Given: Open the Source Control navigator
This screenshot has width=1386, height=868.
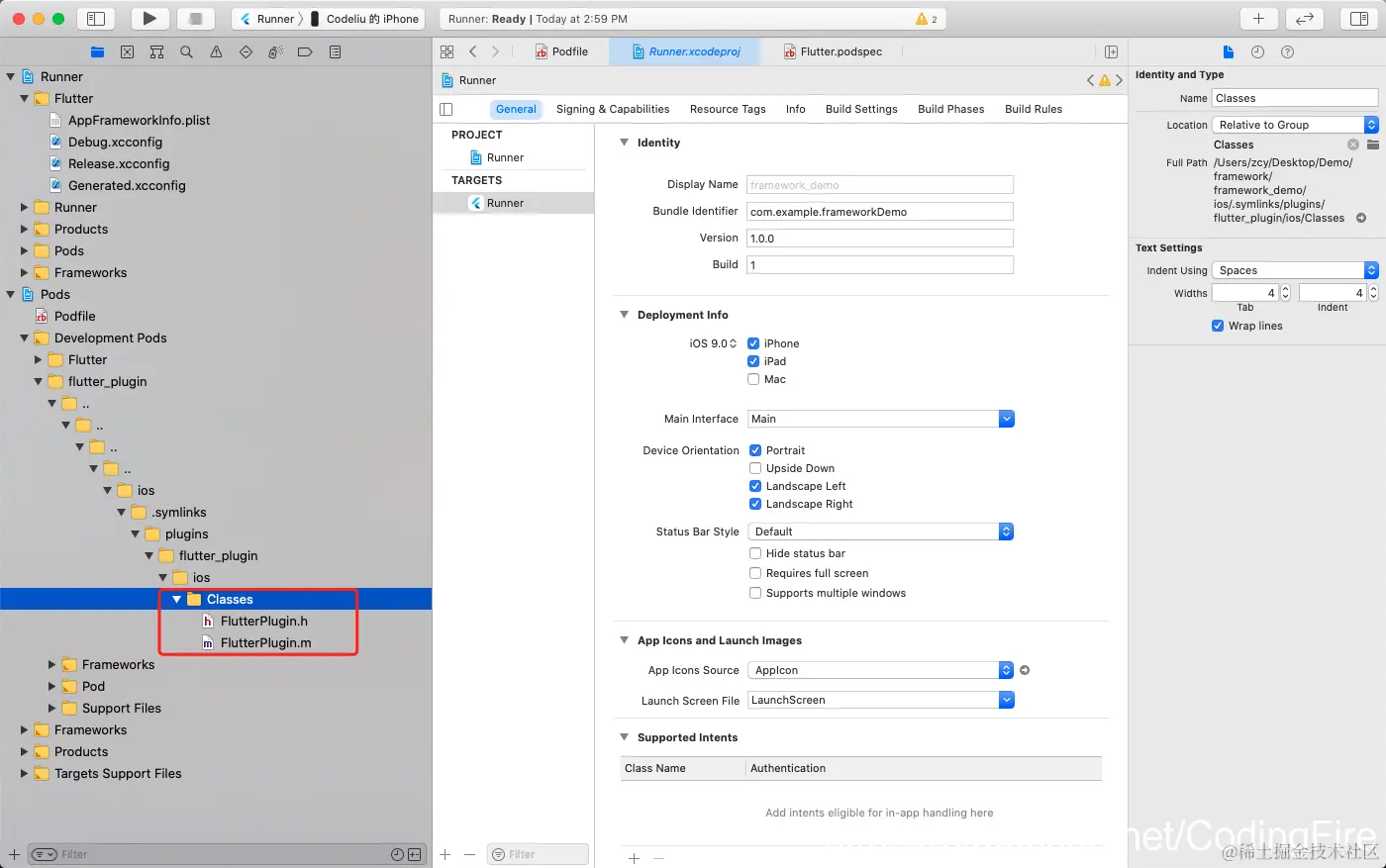Looking at the screenshot, I should [127, 52].
